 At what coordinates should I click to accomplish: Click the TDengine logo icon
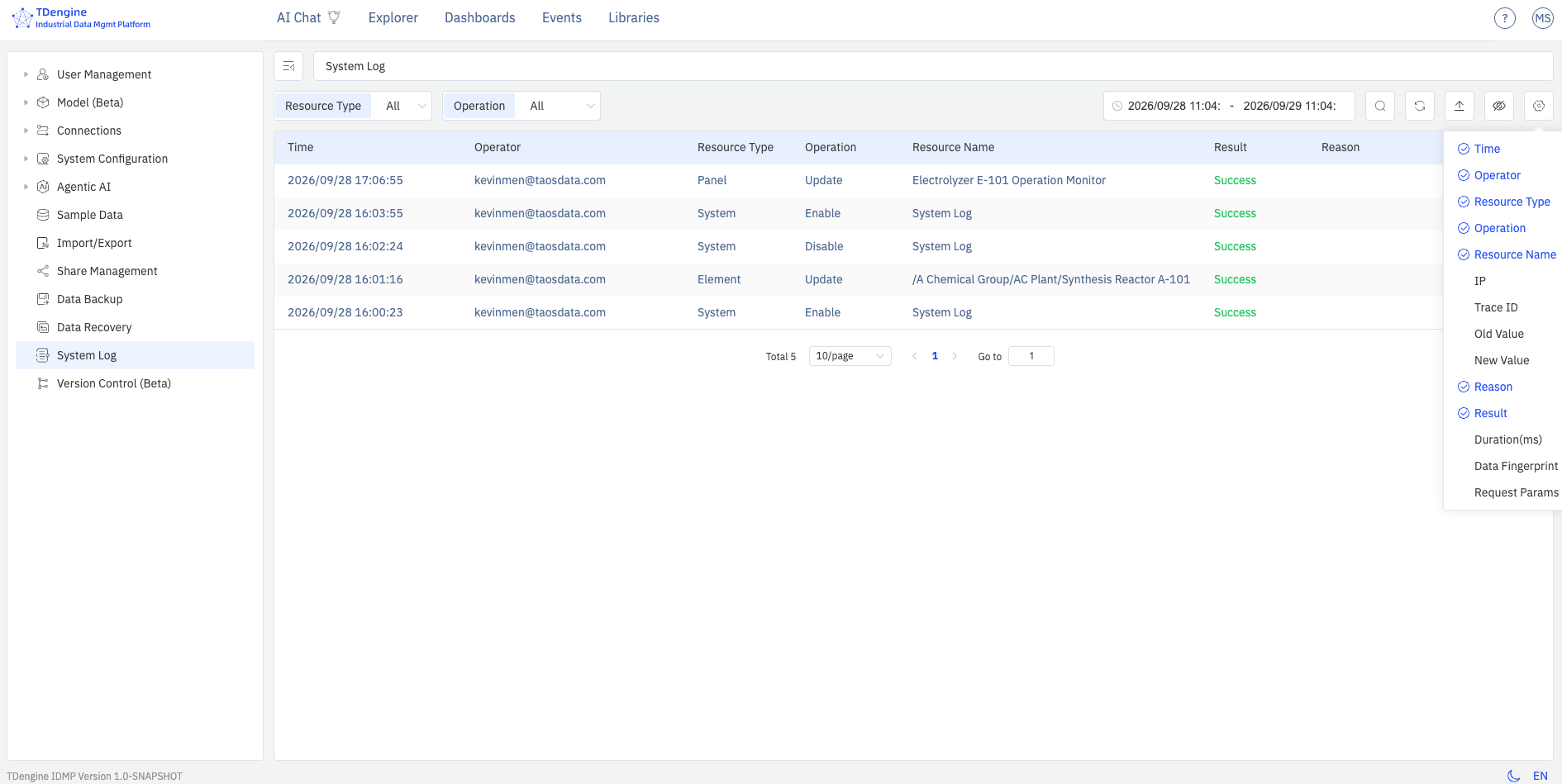click(x=21, y=17)
